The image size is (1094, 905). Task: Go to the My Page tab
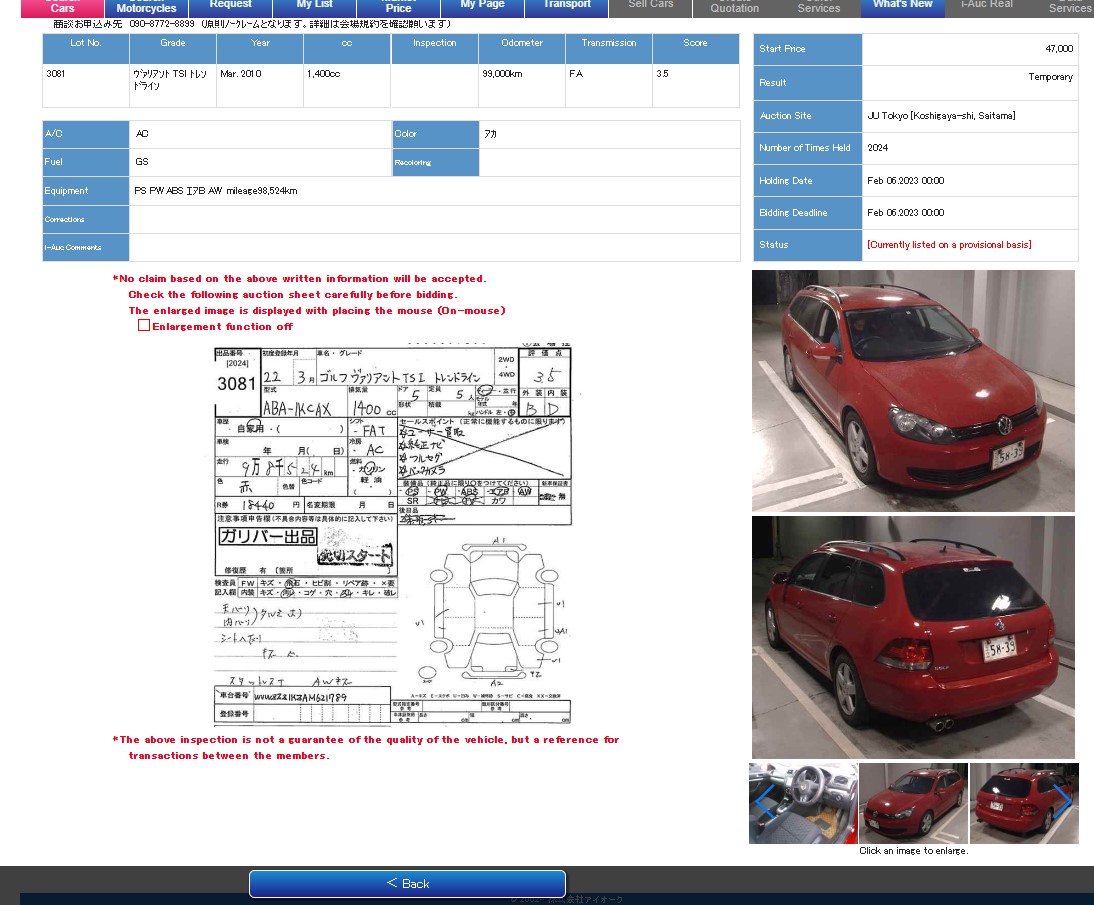point(481,6)
